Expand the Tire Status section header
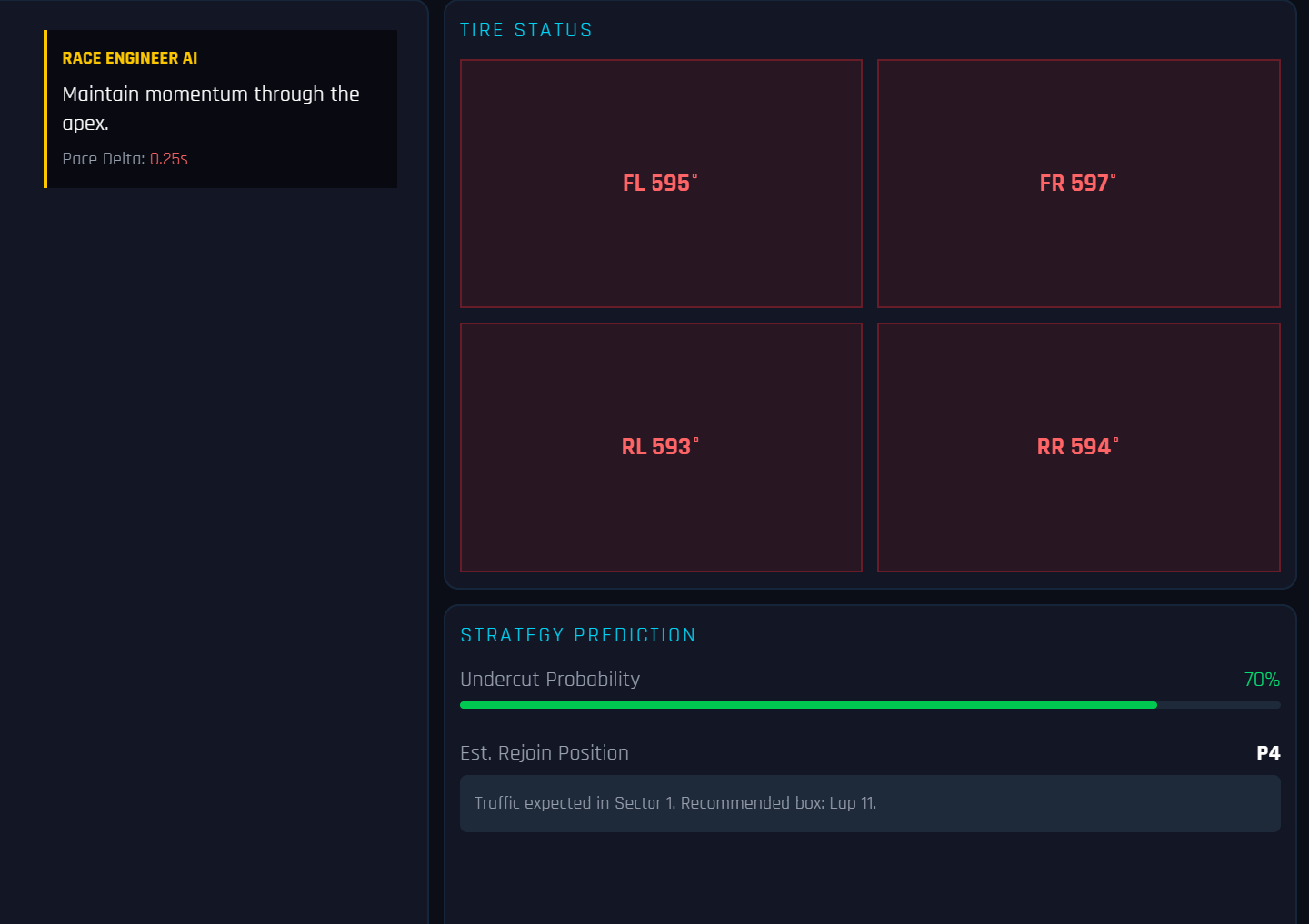 pos(526,29)
